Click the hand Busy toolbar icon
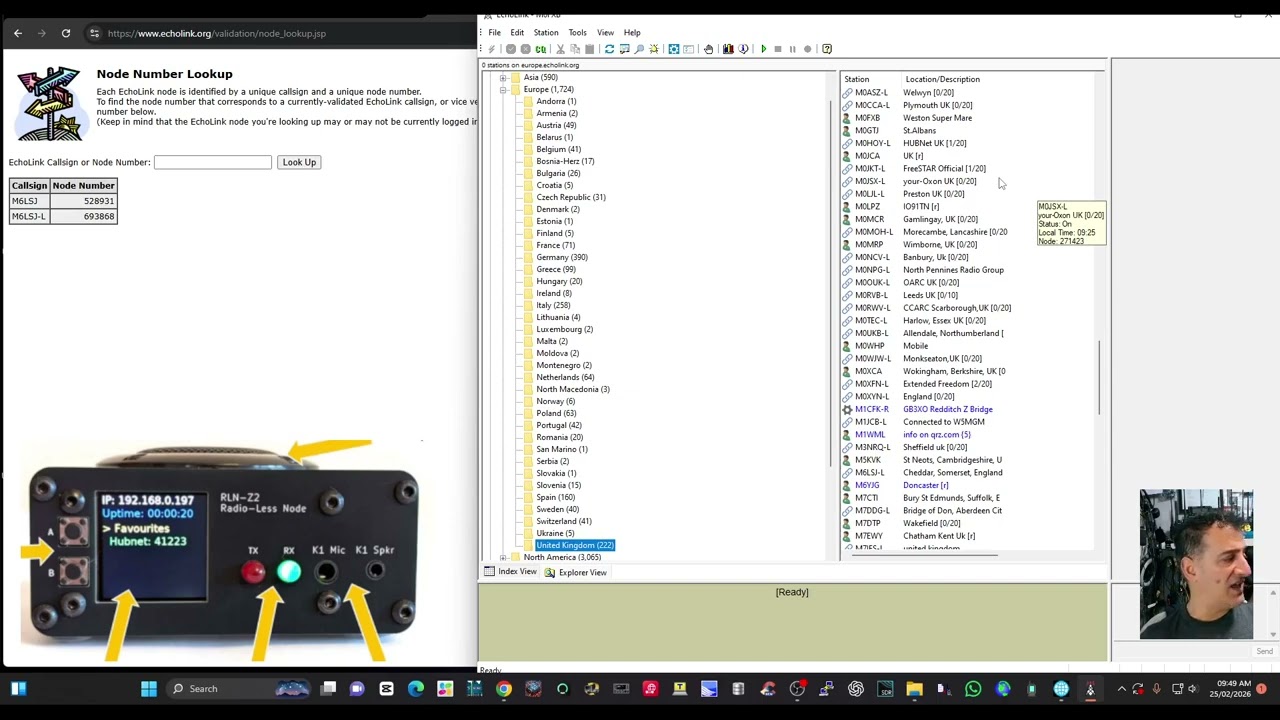Screen dimensions: 1280x720 (708, 49)
